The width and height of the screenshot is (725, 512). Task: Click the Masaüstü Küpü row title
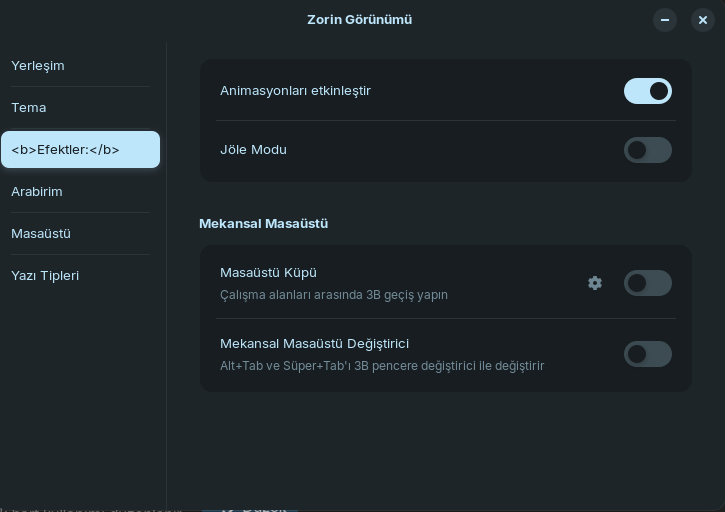268,273
